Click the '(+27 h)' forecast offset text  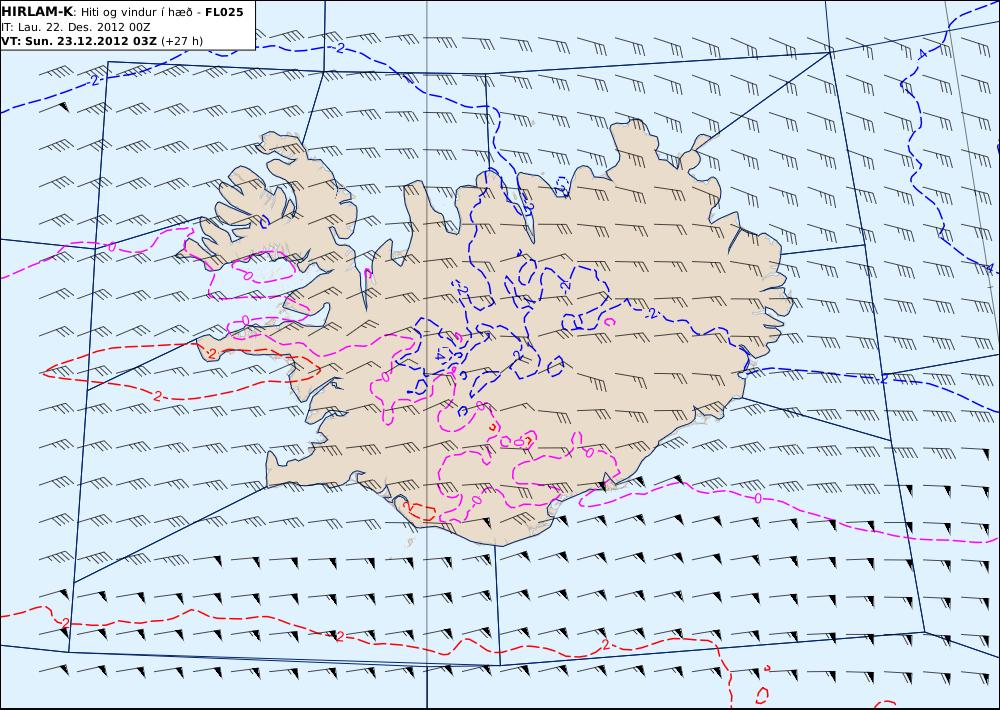[x=182, y=41]
